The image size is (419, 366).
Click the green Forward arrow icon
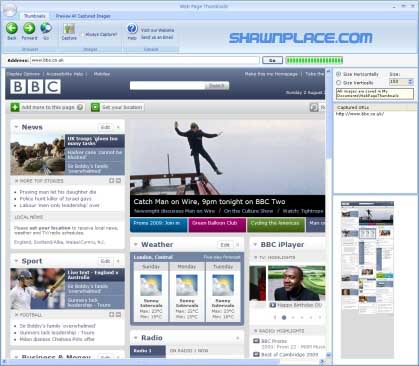point(29,28)
